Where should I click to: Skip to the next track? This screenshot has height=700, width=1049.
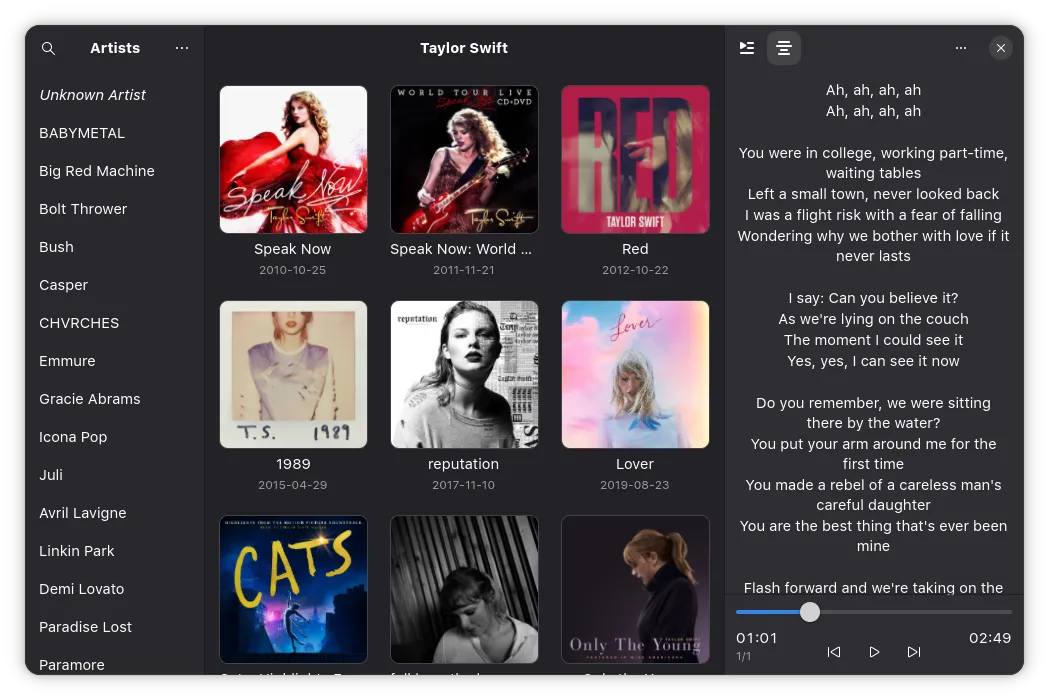point(913,652)
